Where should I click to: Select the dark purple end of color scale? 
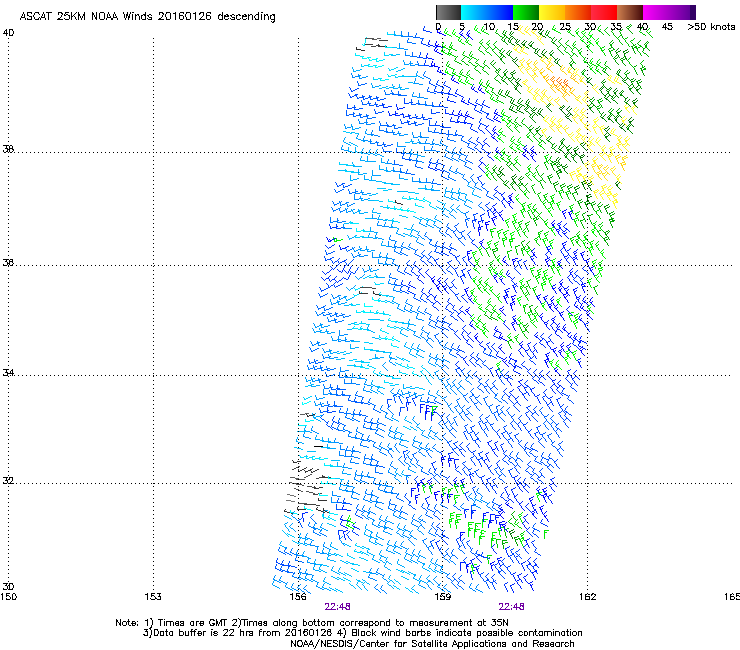point(693,12)
